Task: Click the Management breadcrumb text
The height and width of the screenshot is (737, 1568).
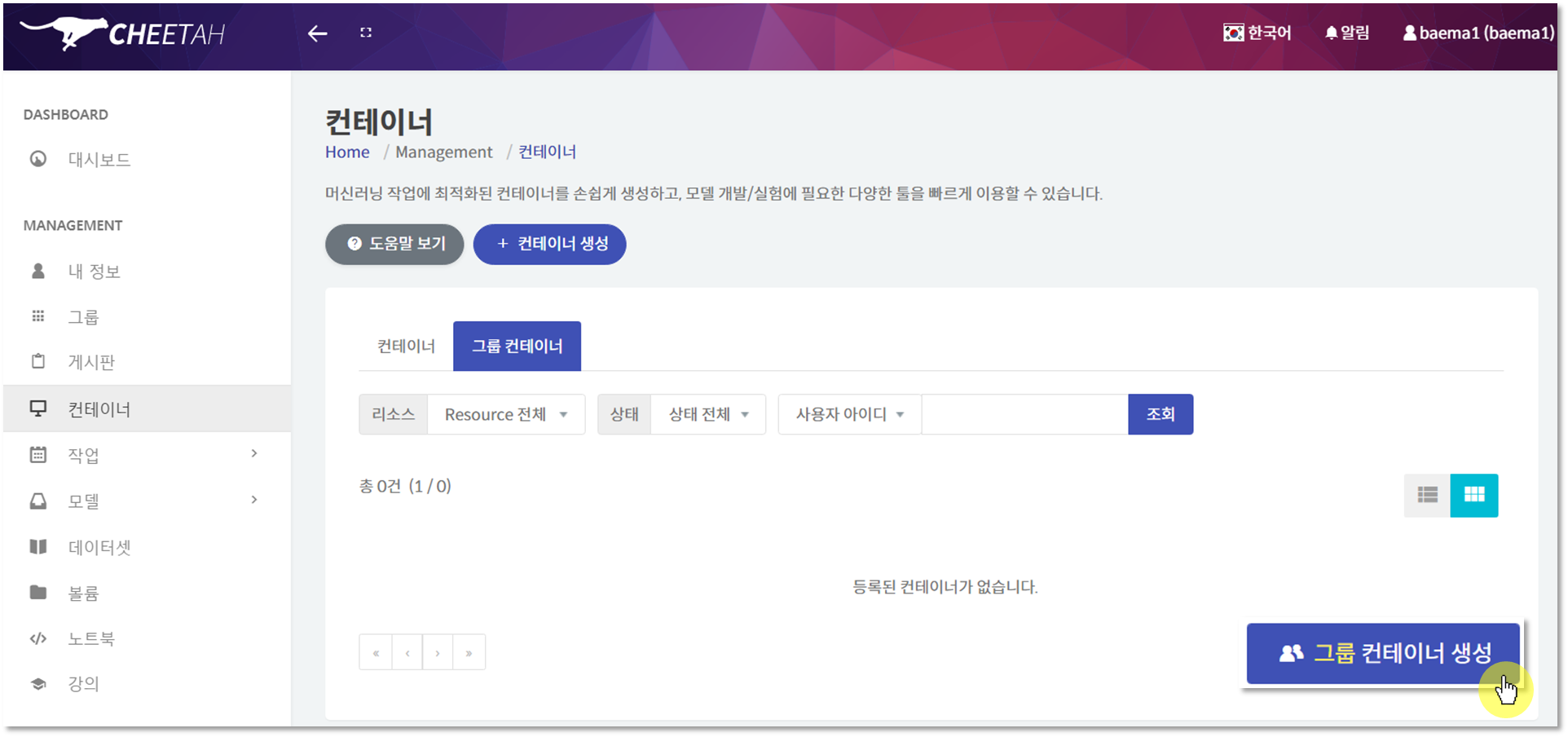Action: pos(444,152)
